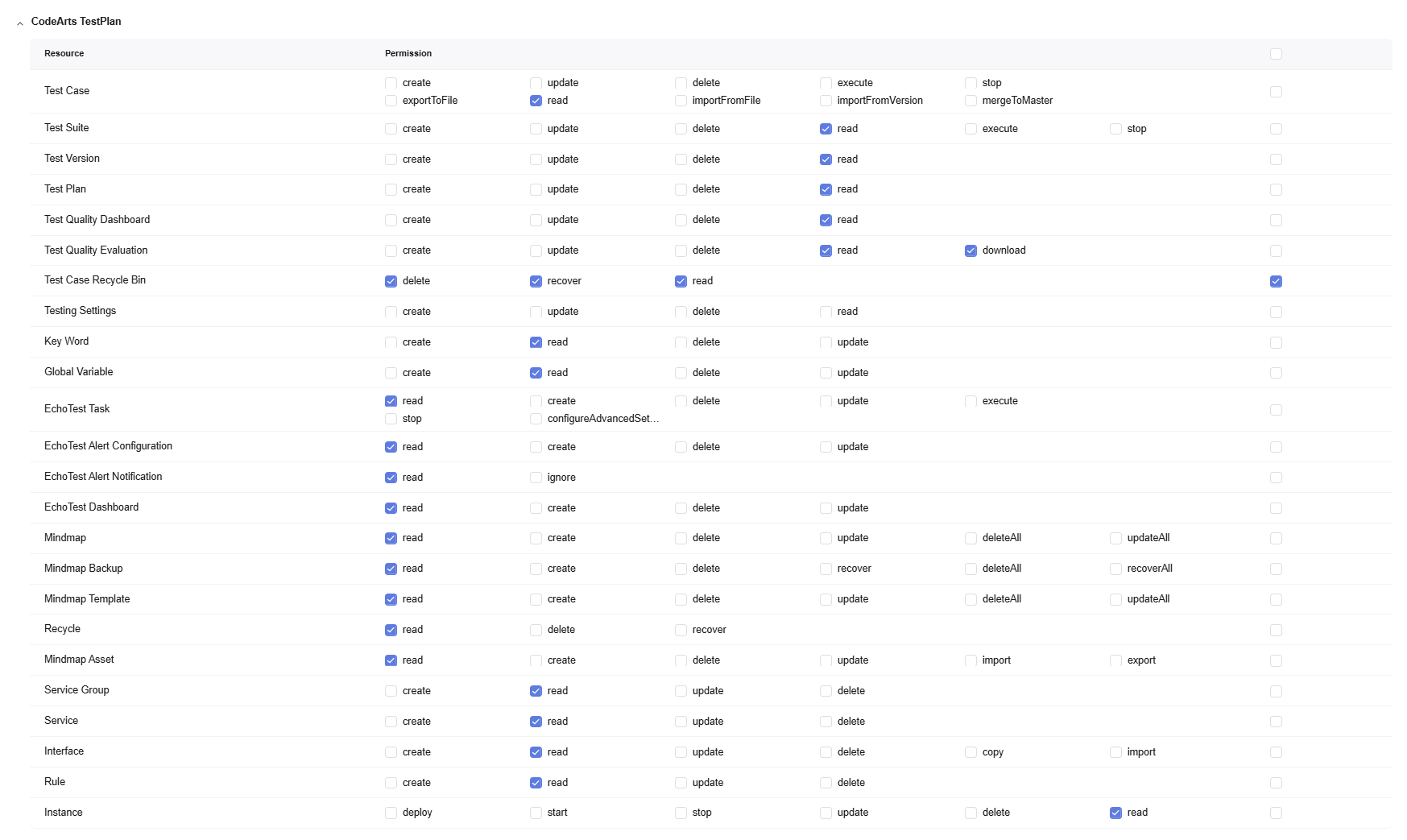This screenshot has height=840, width=1407.
Task: Enable start permission for Instance
Action: pyautogui.click(x=536, y=813)
